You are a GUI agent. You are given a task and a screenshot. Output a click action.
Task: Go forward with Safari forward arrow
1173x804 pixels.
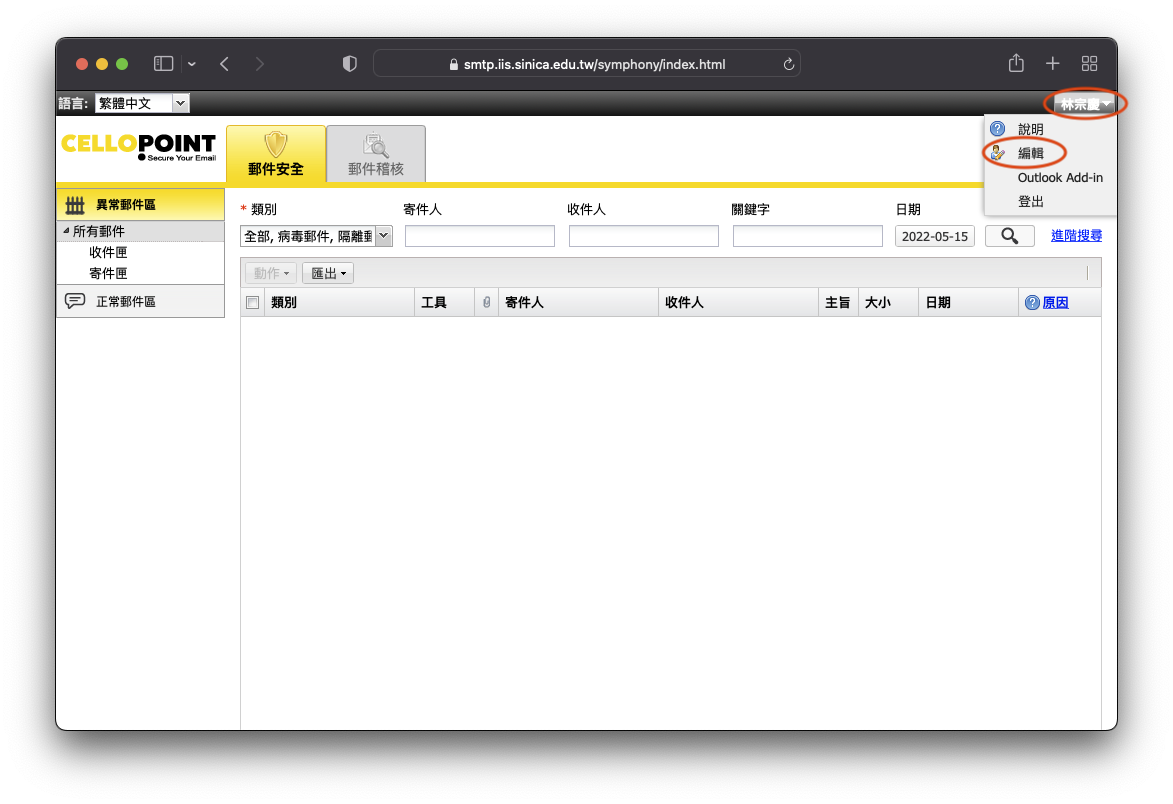pos(260,64)
